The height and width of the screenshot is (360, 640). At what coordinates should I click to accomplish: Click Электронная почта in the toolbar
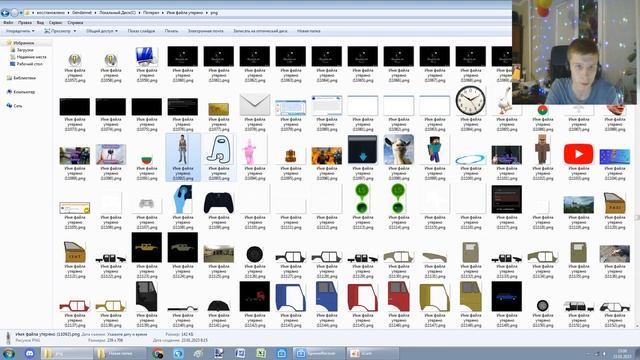tap(206, 31)
